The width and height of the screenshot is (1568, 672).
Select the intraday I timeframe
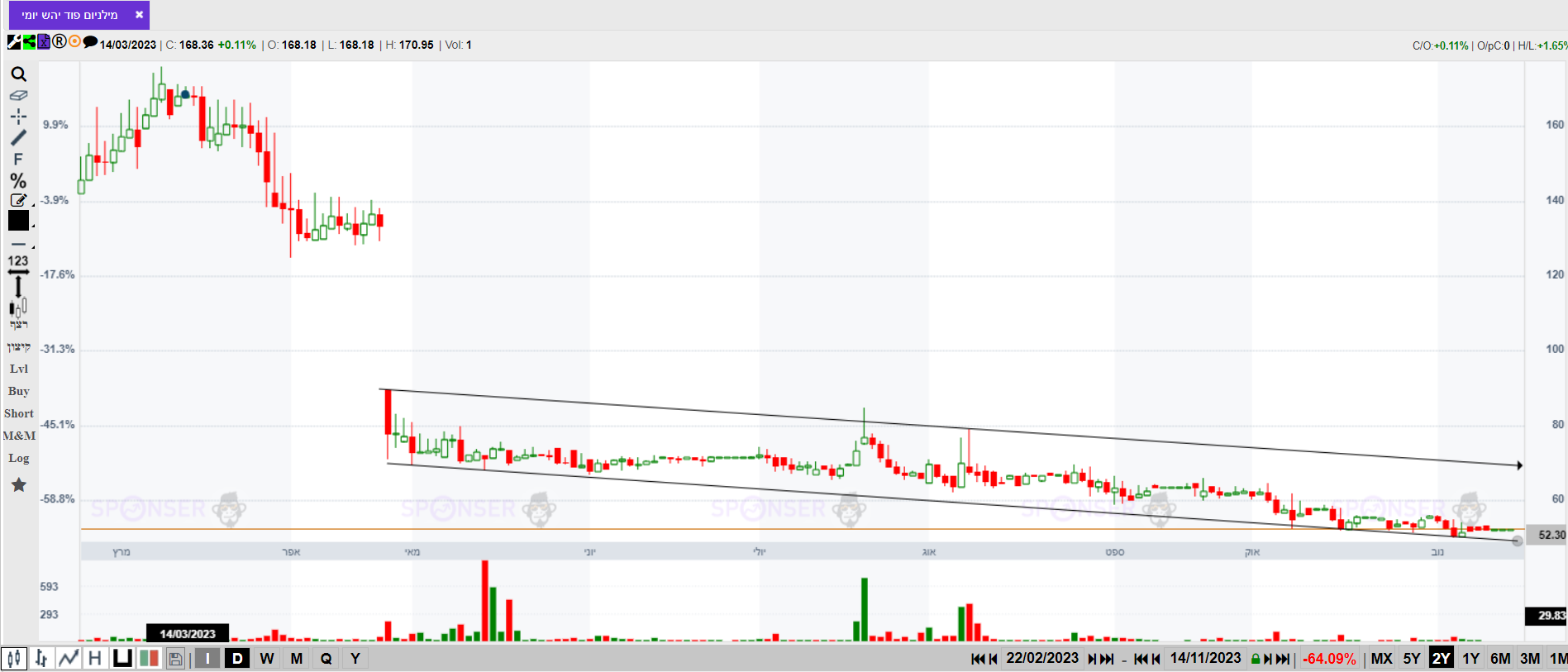[x=207, y=658]
